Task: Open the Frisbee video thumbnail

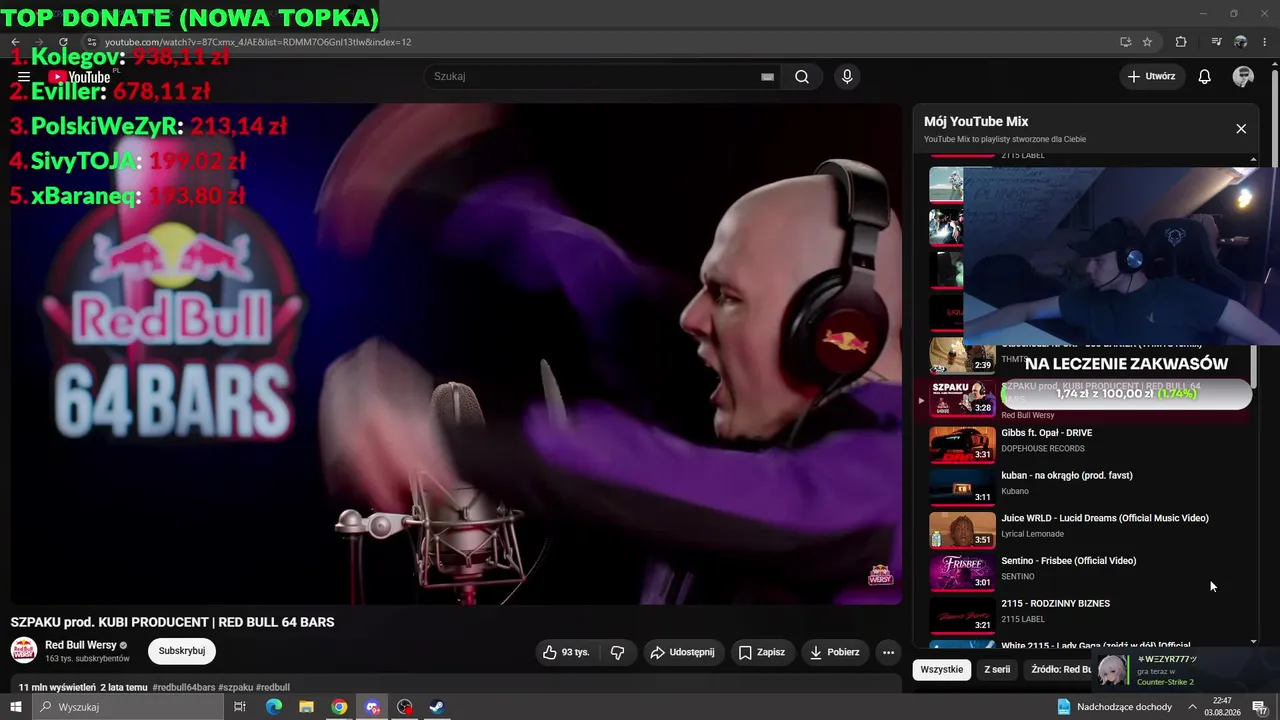Action: (962, 573)
